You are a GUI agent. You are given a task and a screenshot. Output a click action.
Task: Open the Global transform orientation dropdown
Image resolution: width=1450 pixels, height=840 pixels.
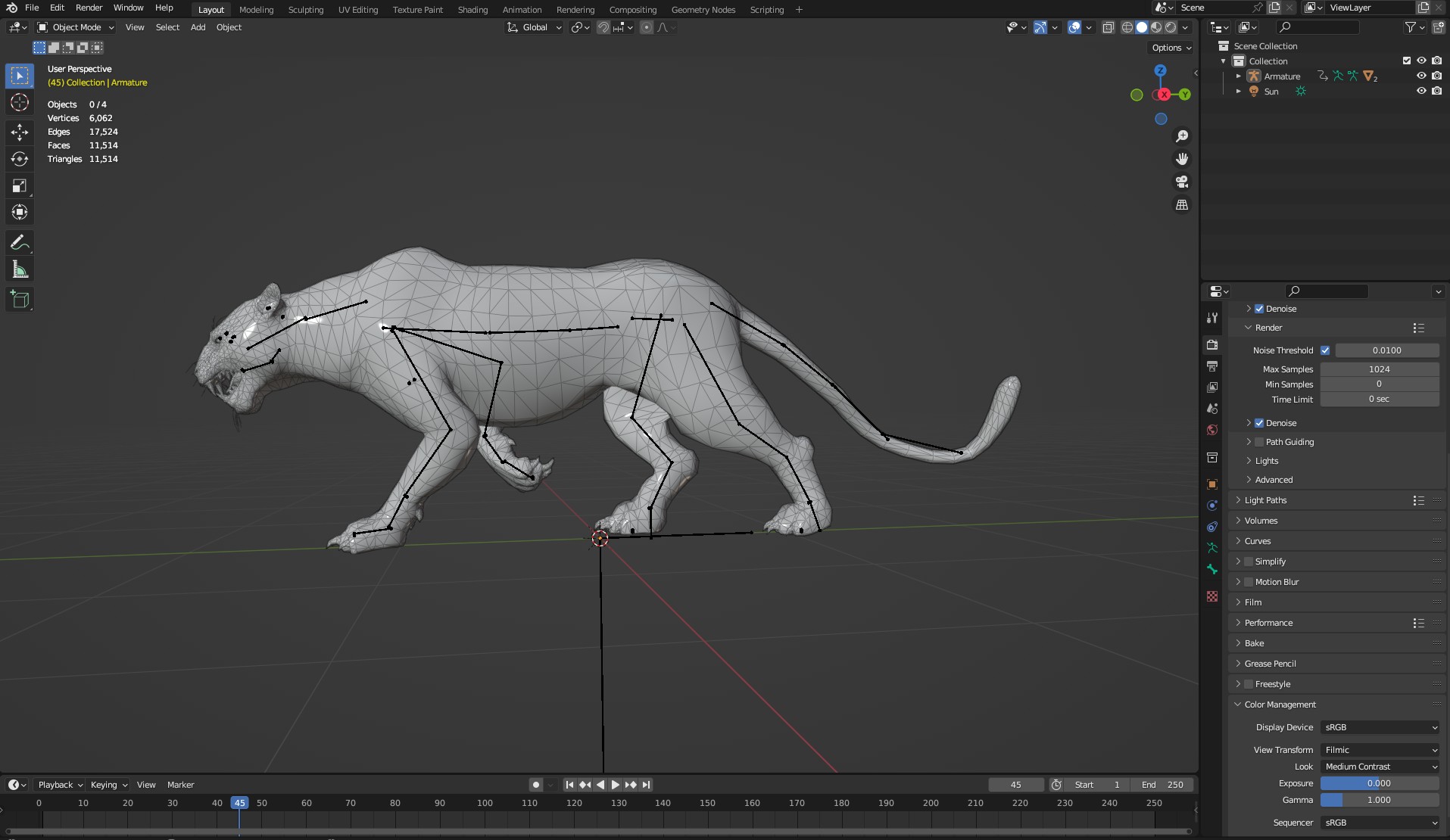click(x=534, y=27)
